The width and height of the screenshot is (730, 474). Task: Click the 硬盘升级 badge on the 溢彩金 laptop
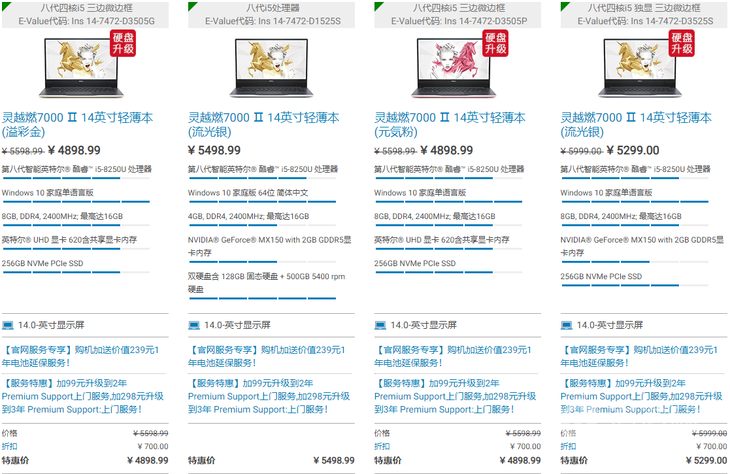tap(123, 43)
